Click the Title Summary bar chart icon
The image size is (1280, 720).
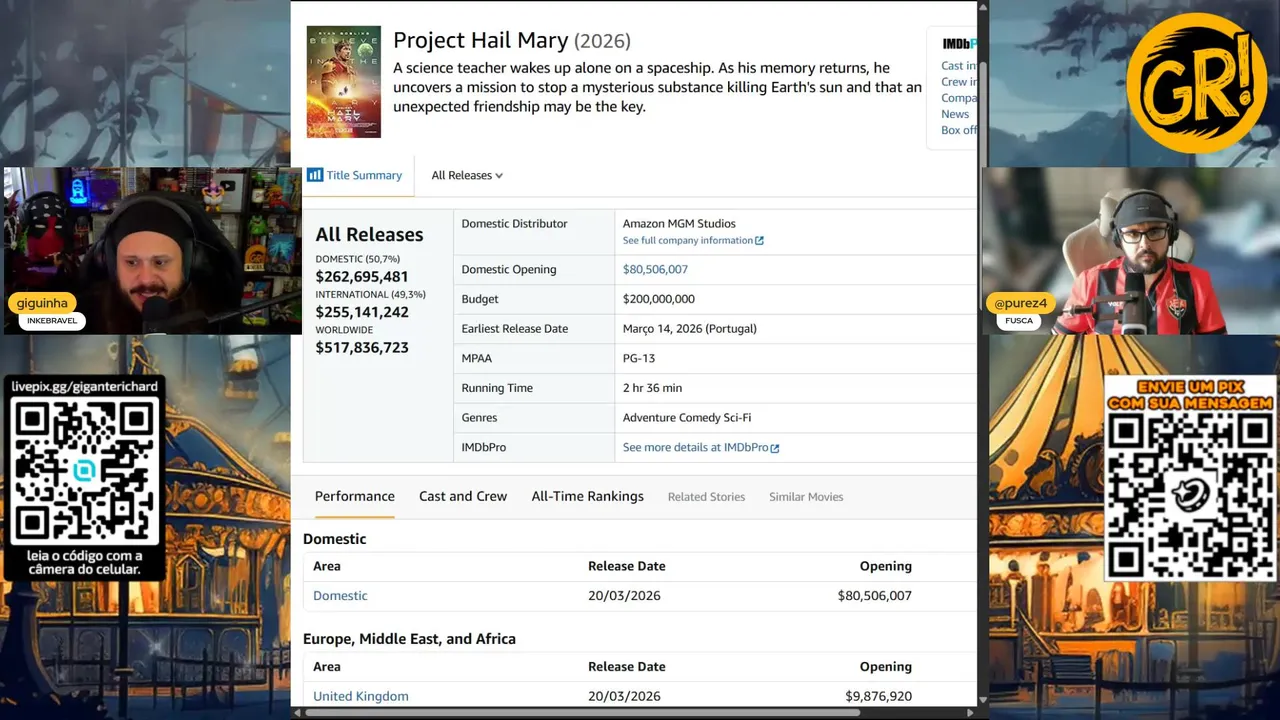coord(315,175)
